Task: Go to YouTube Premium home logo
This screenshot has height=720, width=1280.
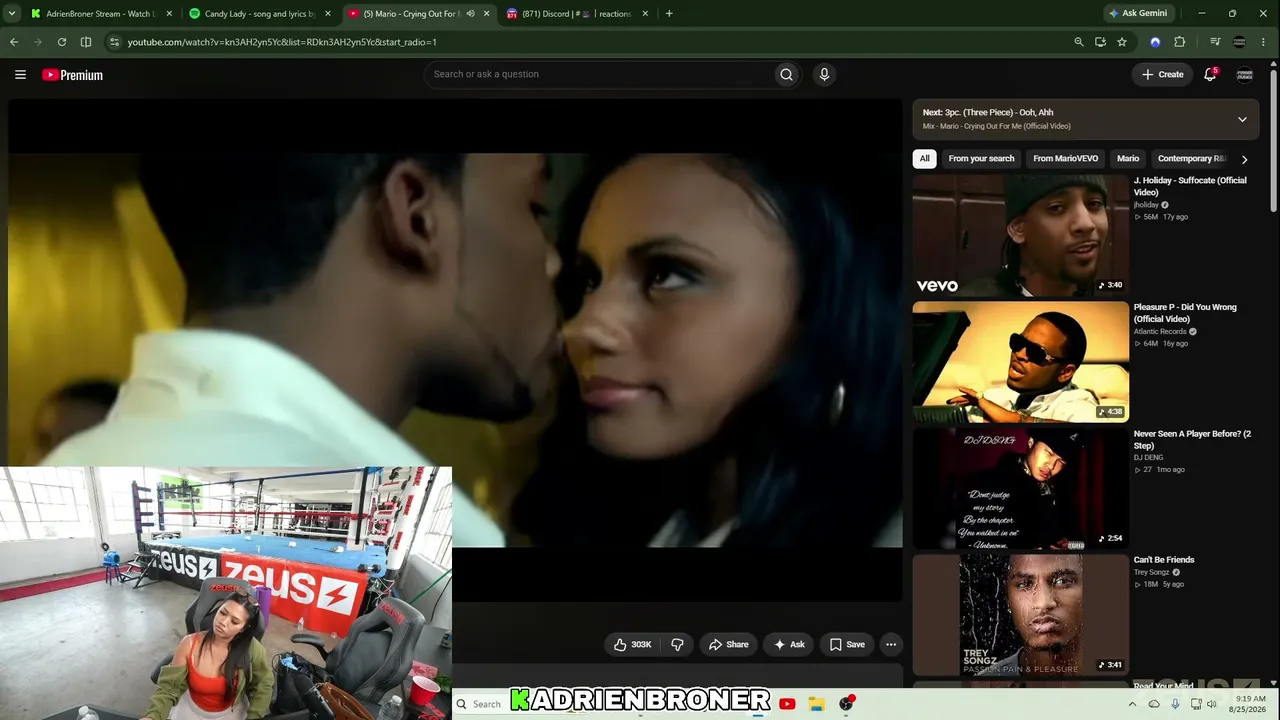Action: point(72,75)
